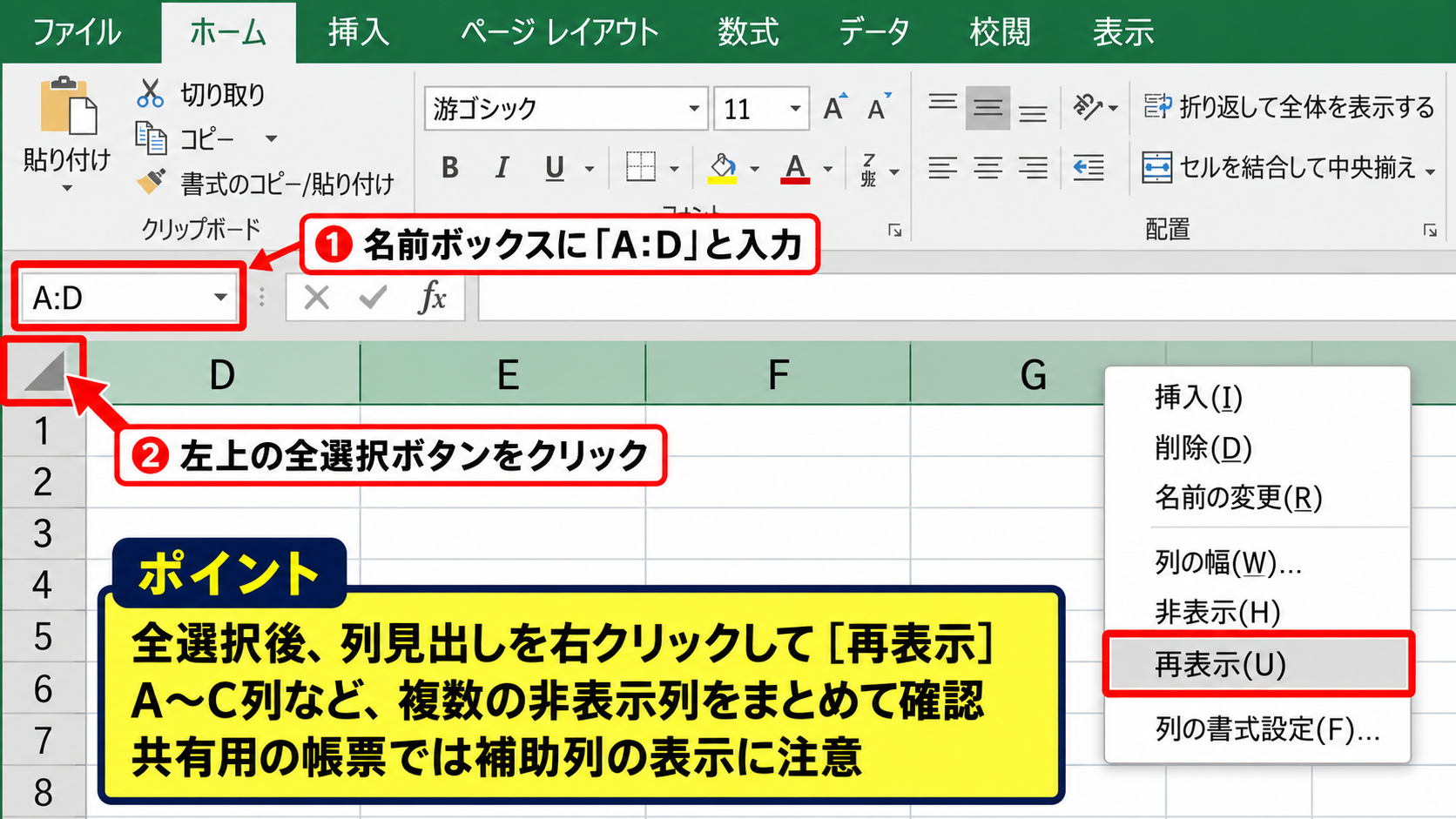Increase font size with the larger A icon
Image resolution: width=1456 pixels, height=819 pixels.
tap(834, 107)
